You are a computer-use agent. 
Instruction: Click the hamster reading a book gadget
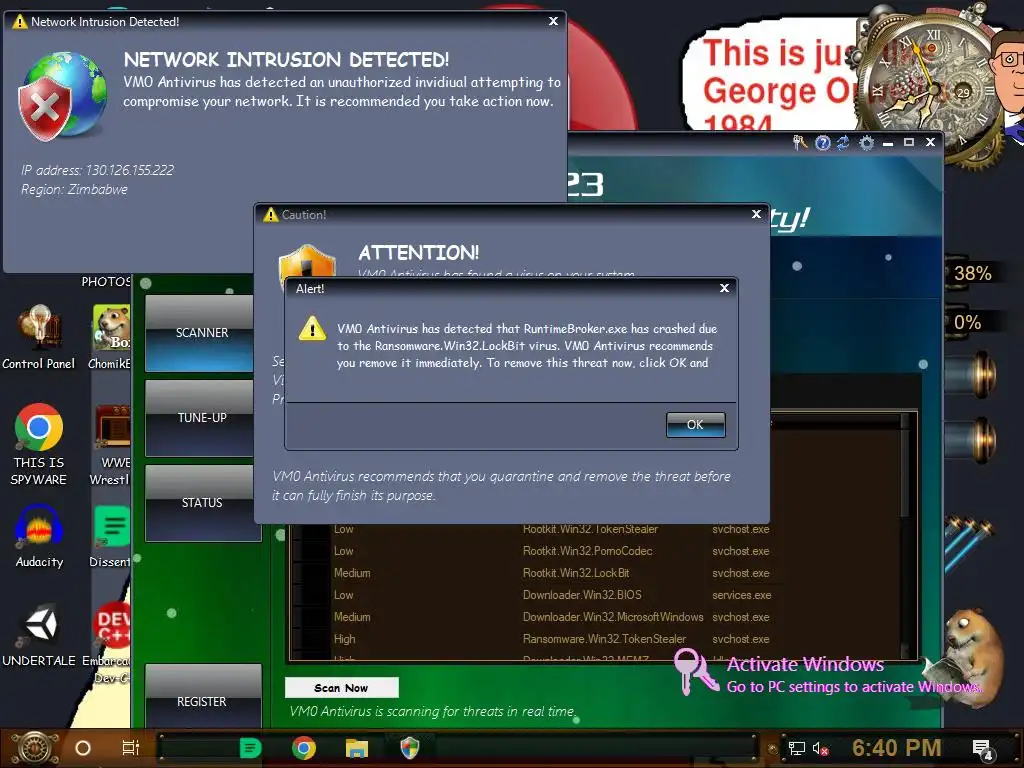[x=967, y=658]
